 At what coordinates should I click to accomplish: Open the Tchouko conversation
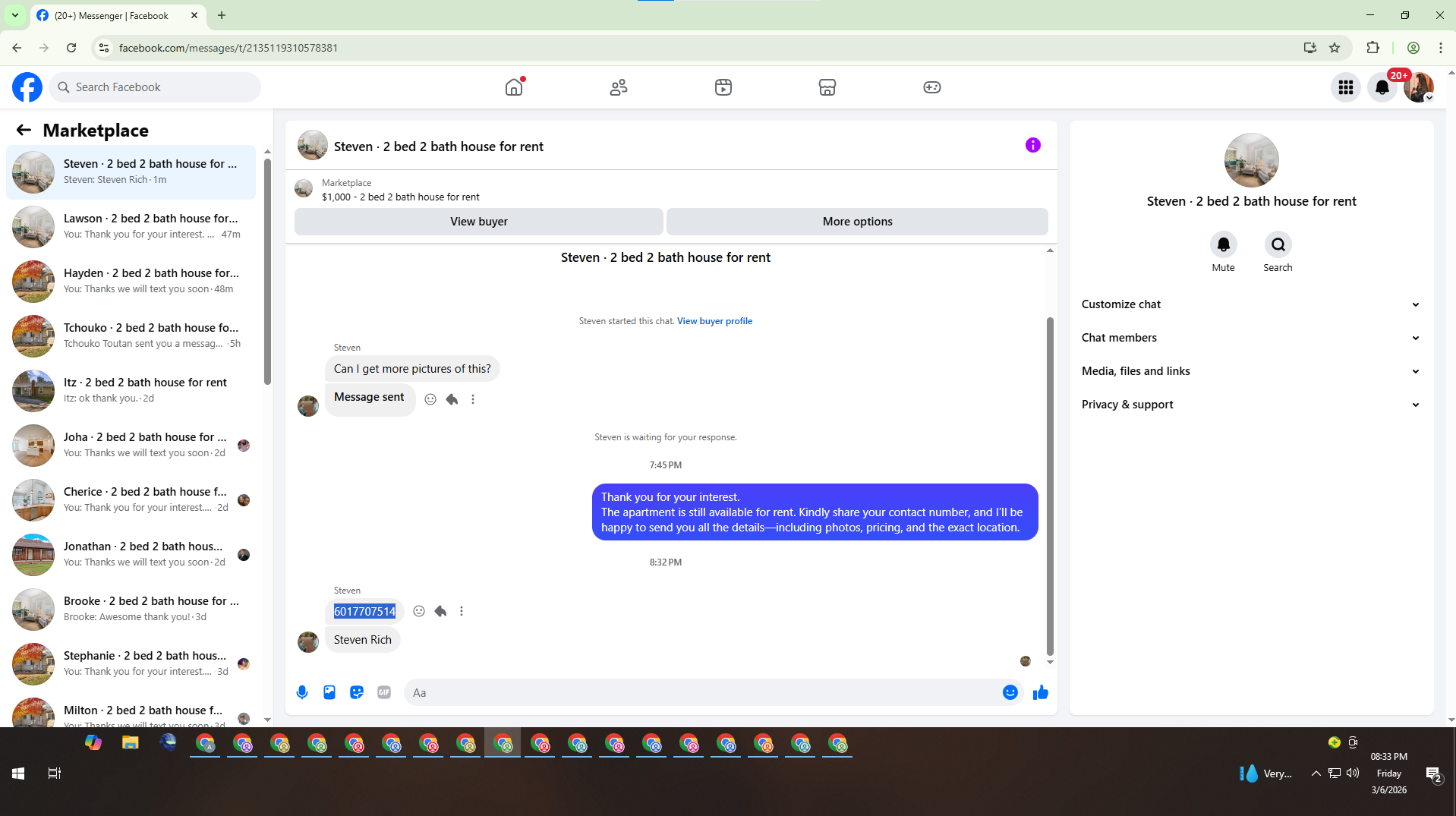click(x=131, y=336)
